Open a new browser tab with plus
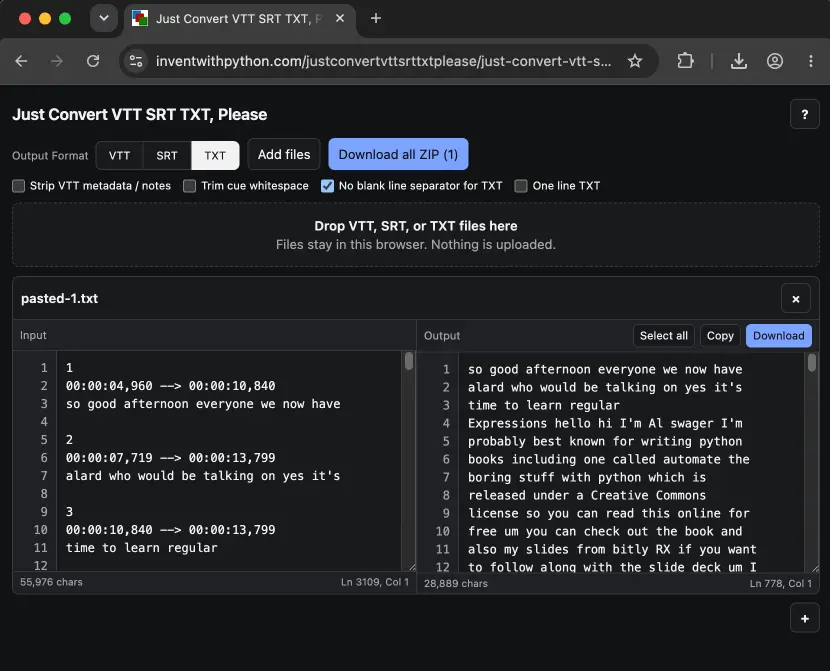830x671 pixels. click(x=376, y=19)
